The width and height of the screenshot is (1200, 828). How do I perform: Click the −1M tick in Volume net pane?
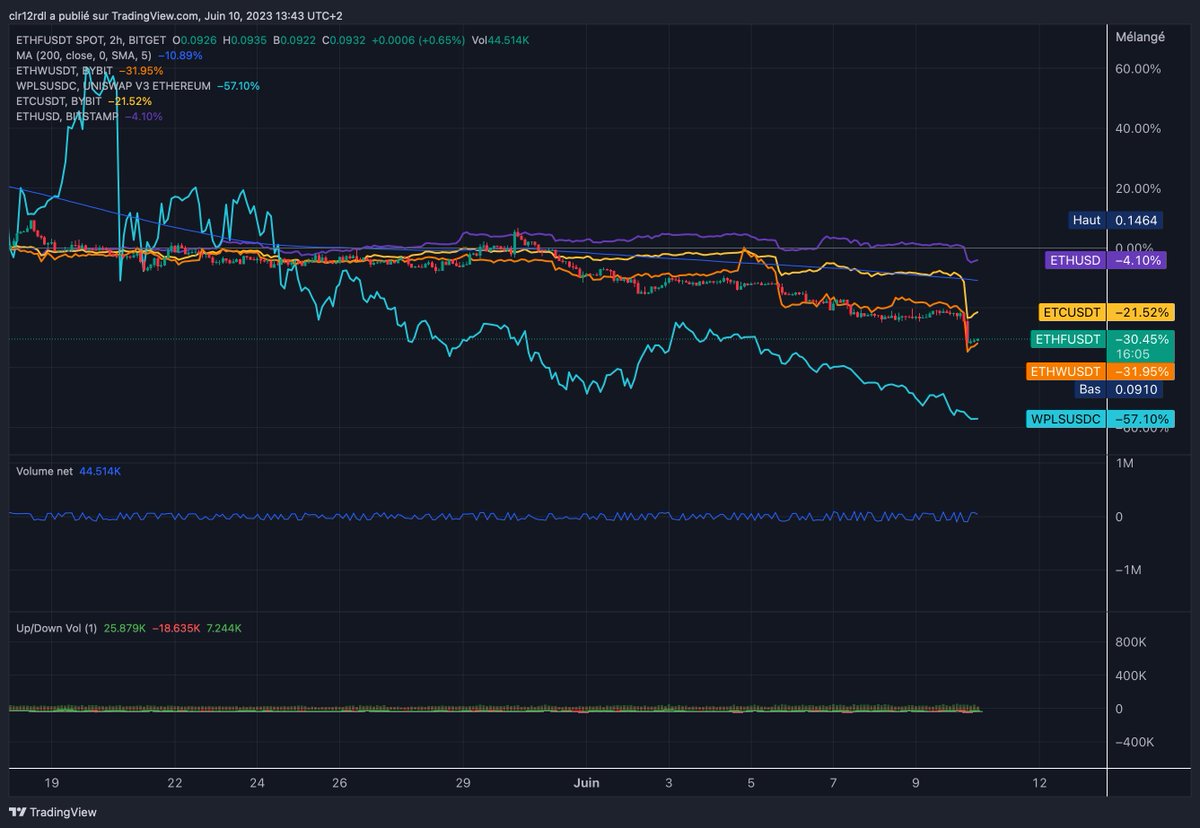1128,570
